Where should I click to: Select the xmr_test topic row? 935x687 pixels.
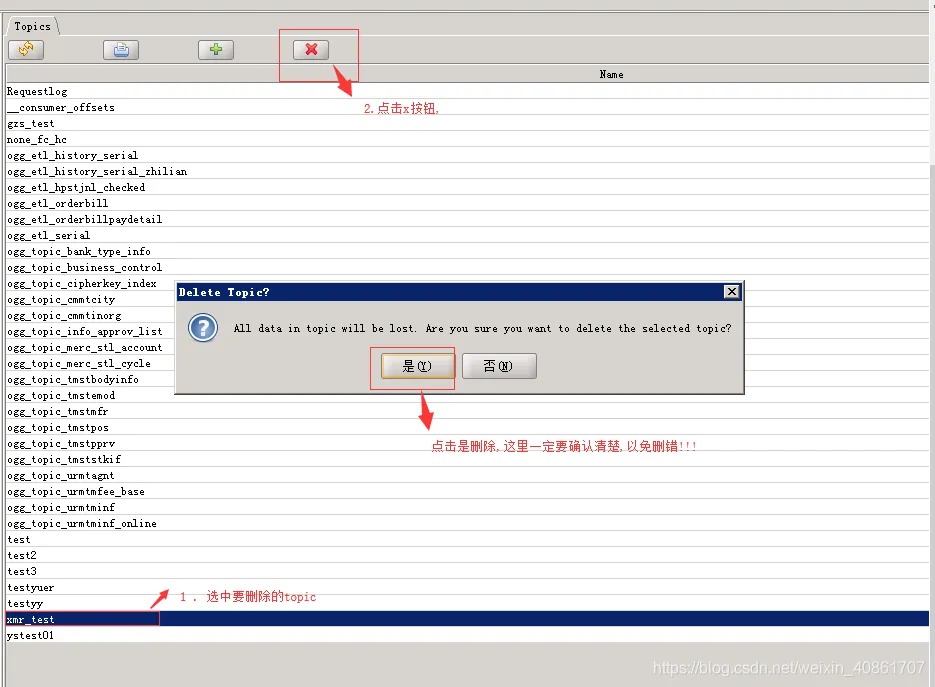(x=468, y=619)
